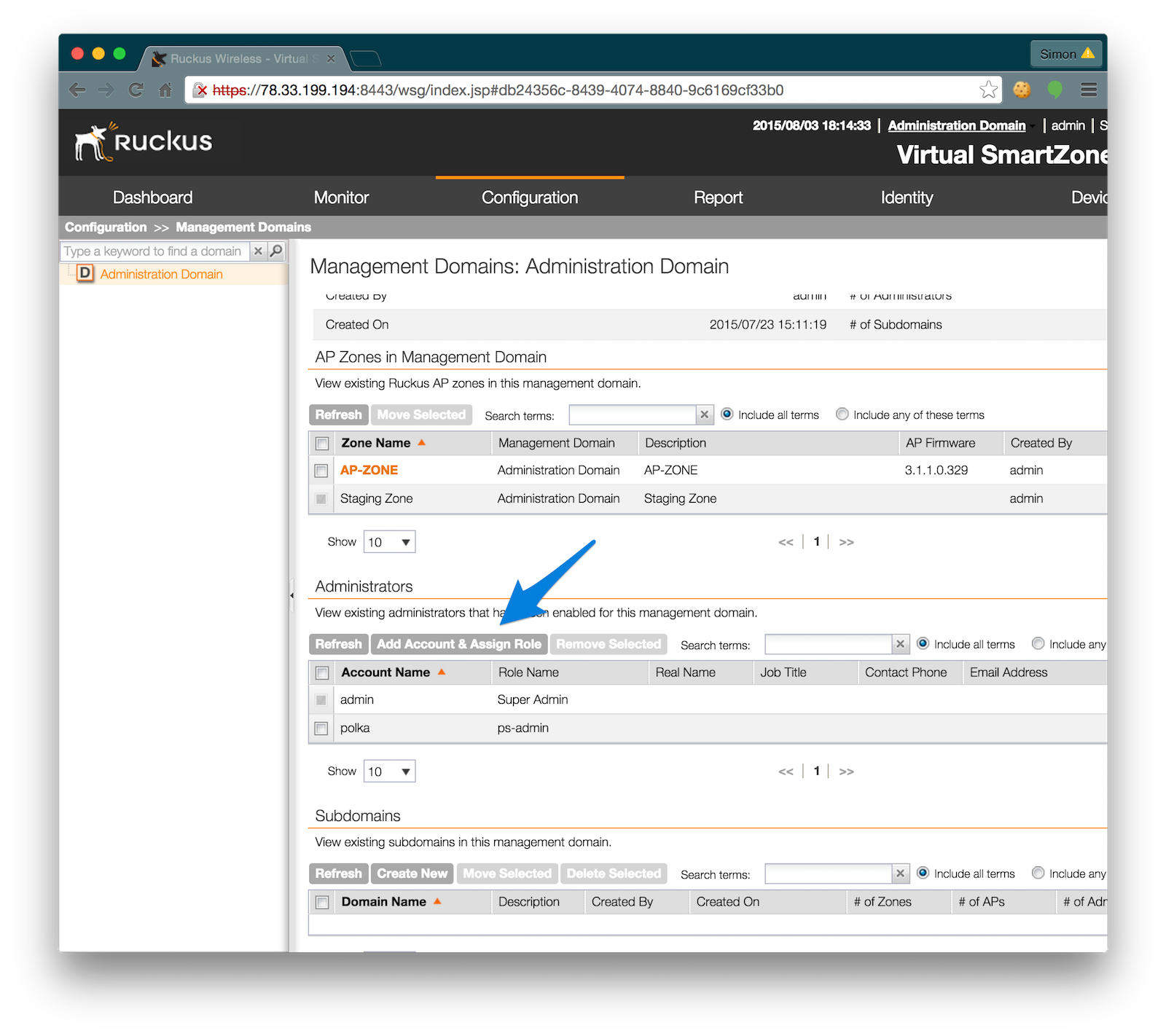Click the browser forward arrow

click(106, 90)
